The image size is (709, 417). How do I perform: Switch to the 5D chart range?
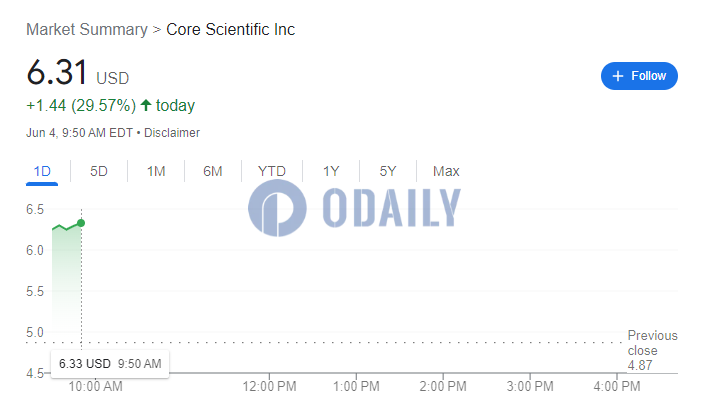(99, 171)
